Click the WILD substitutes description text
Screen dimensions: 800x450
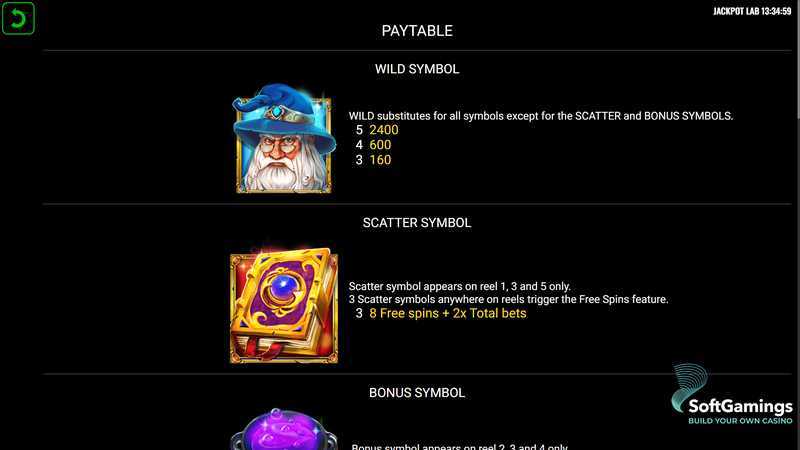pyautogui.click(x=541, y=116)
